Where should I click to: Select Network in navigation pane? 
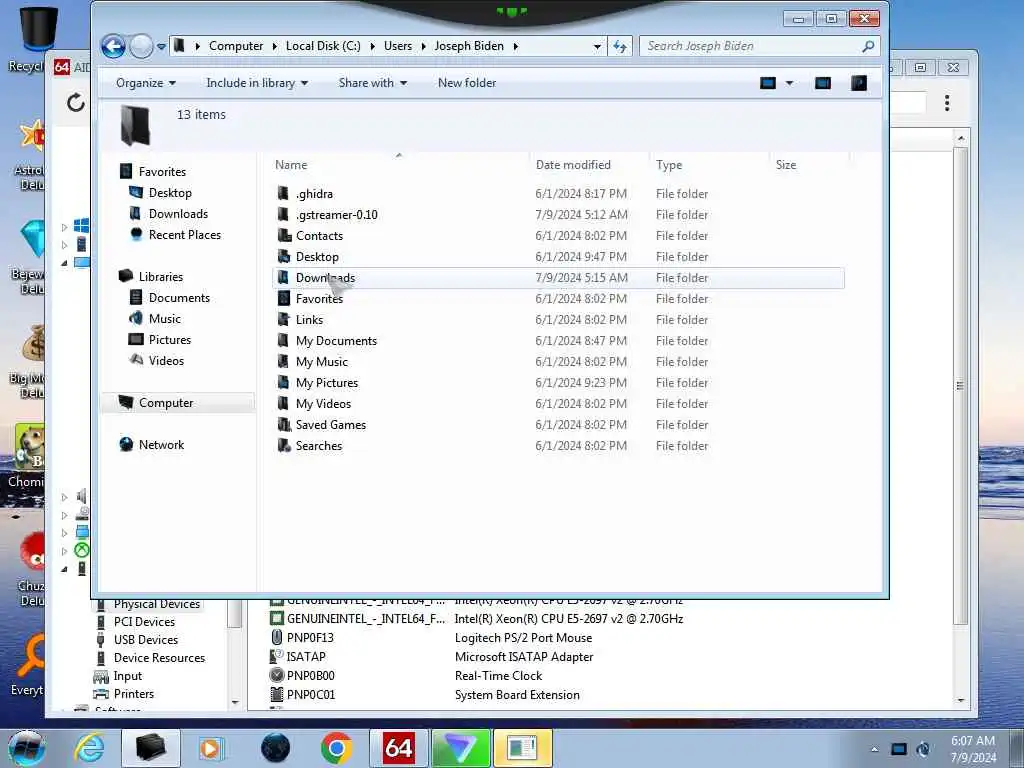(x=161, y=445)
